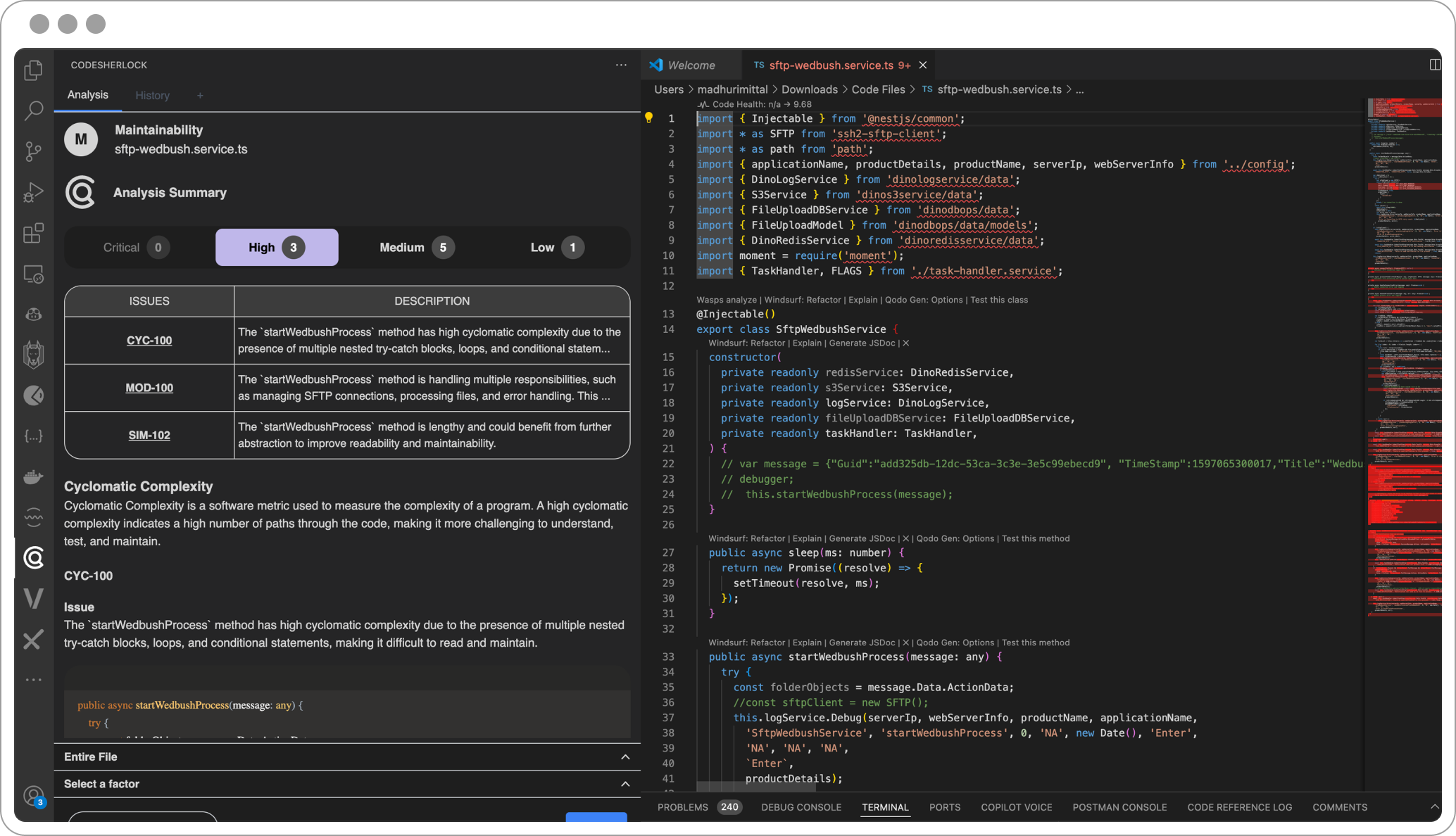Screen dimensions: 1456x836
Task: Open the Source Control view
Action: click(33, 151)
